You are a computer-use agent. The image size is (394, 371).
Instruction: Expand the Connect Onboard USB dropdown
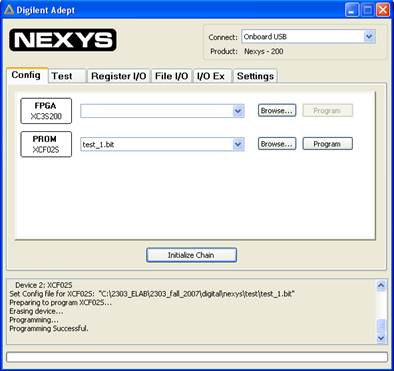tap(369, 36)
